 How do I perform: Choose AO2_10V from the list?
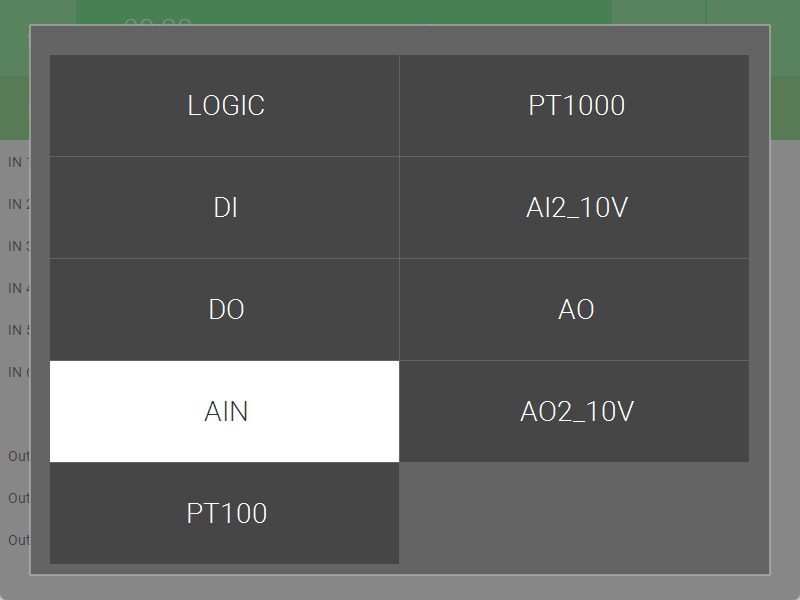click(x=575, y=412)
